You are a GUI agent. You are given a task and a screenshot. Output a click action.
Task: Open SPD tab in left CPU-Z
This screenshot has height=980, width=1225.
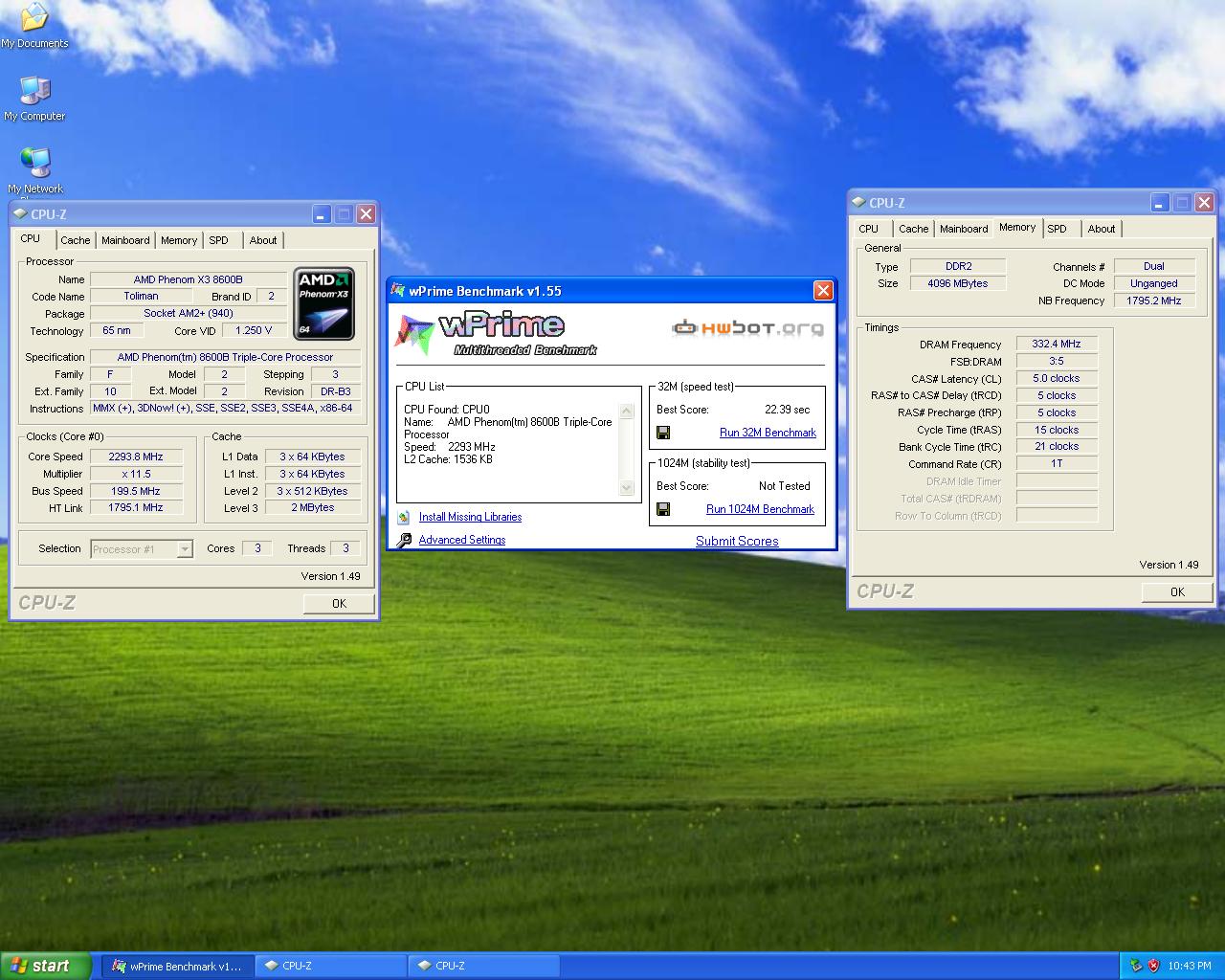(219, 240)
